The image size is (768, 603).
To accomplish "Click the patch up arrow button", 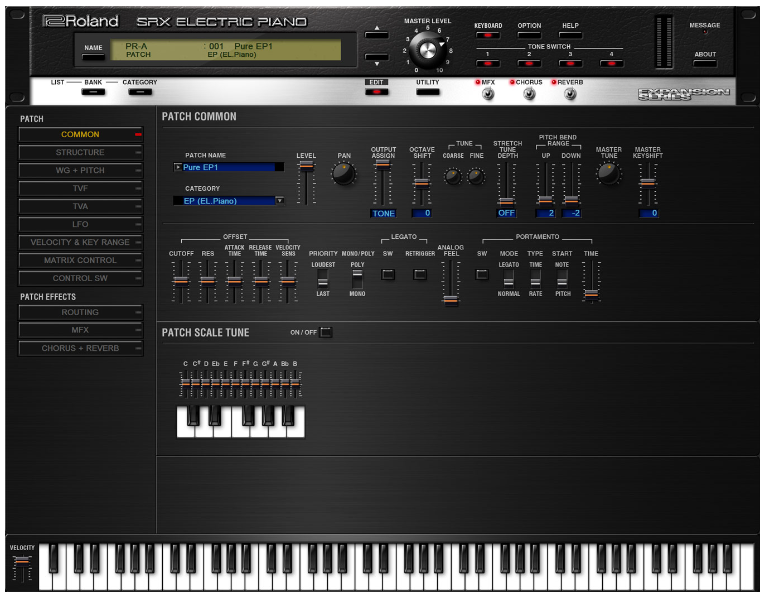I will point(377,33).
